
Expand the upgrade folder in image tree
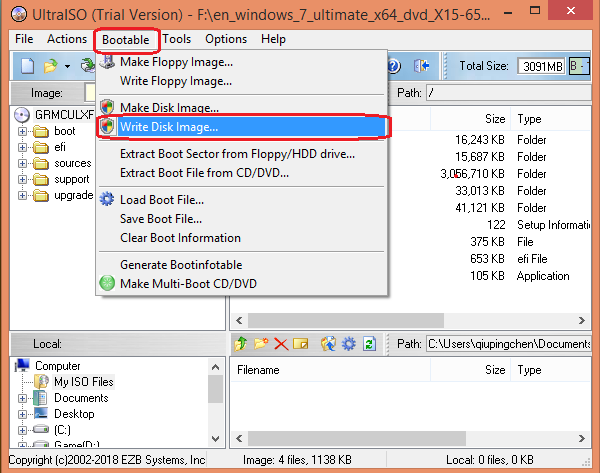coord(22,196)
